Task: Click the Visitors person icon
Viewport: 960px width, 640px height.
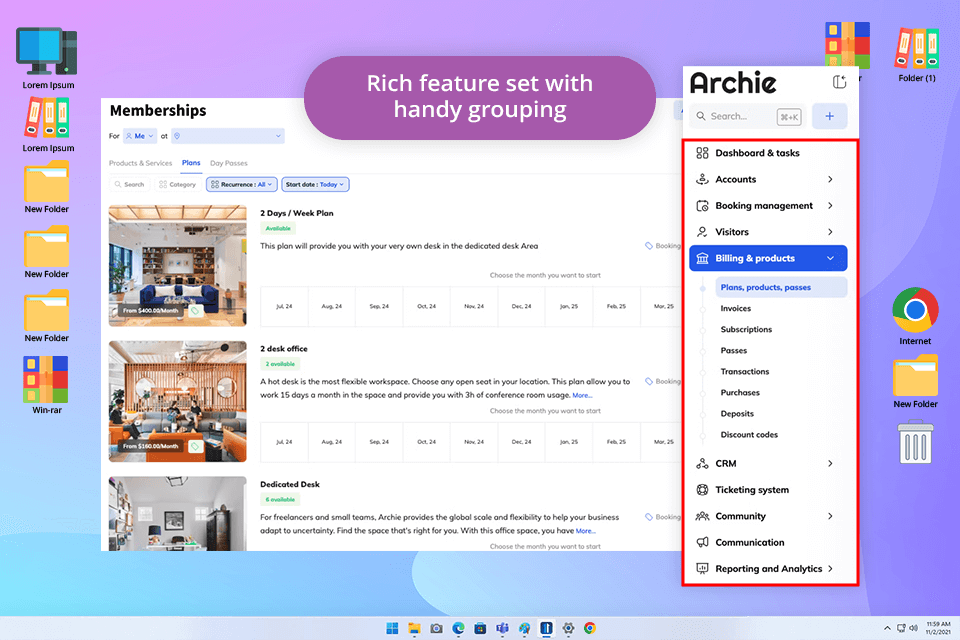Action: coord(702,232)
